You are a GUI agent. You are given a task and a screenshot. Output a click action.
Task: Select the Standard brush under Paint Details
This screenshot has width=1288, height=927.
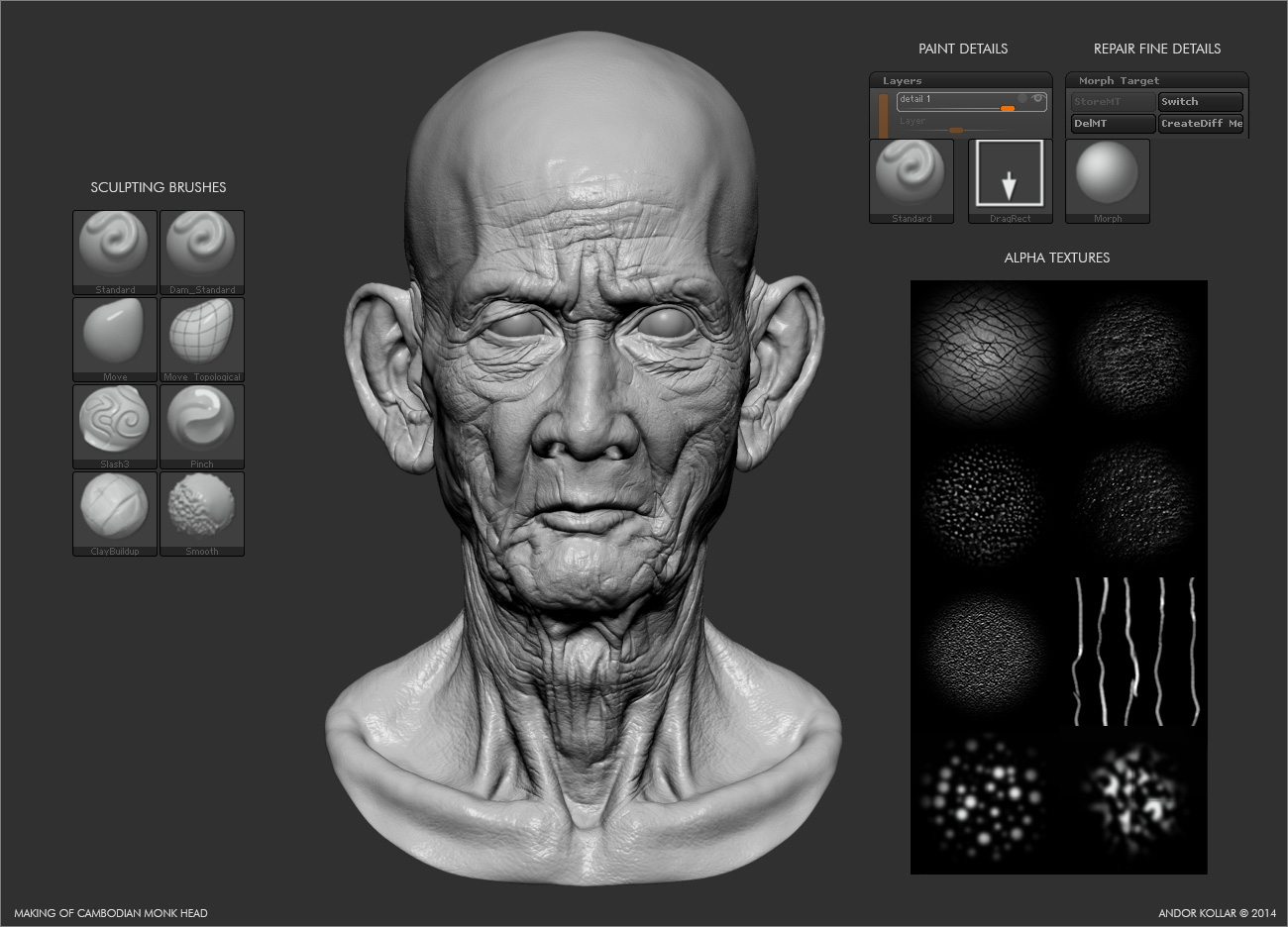[912, 180]
